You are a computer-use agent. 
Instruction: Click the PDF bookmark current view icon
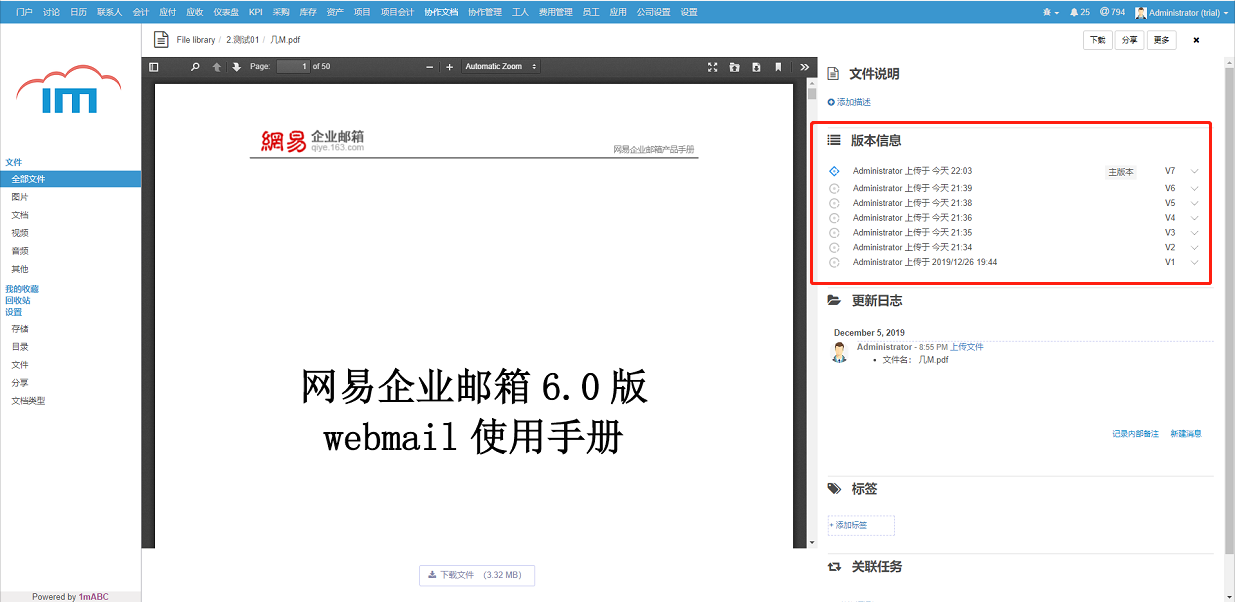[x=778, y=67]
